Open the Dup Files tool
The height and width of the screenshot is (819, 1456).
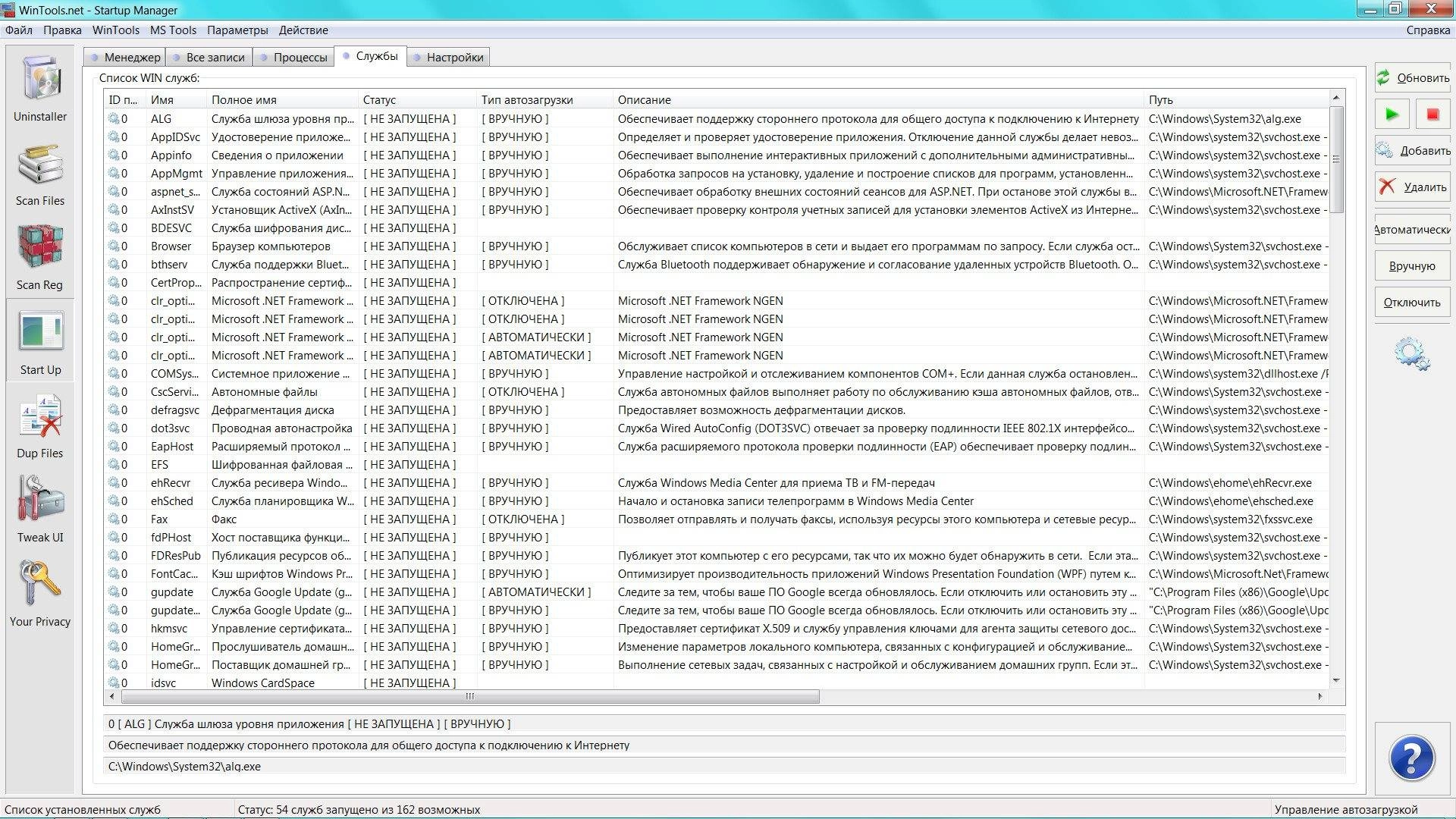40,416
